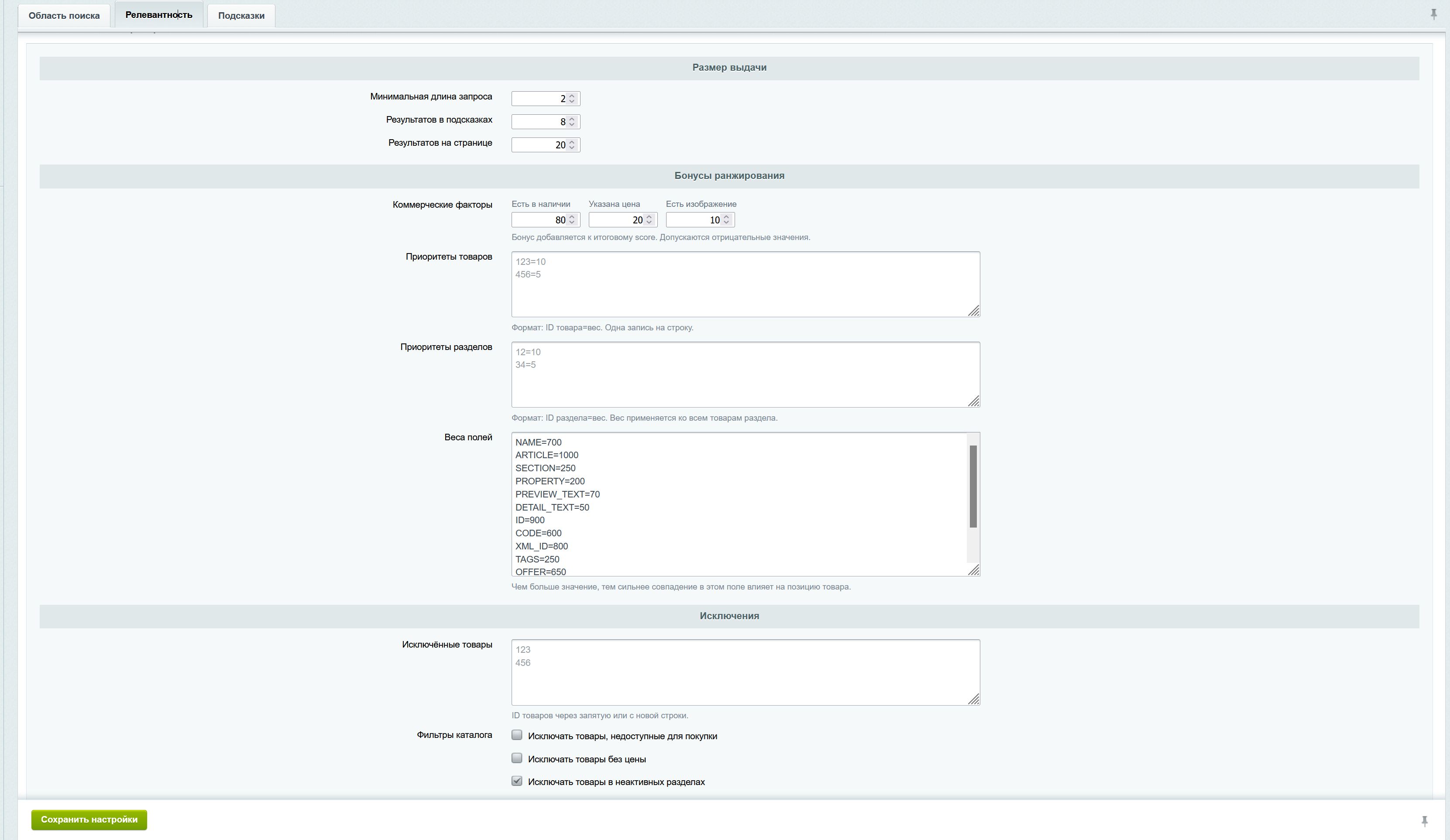
Task: Click the Веса полей textarea scrollbar thumb
Action: [973, 486]
